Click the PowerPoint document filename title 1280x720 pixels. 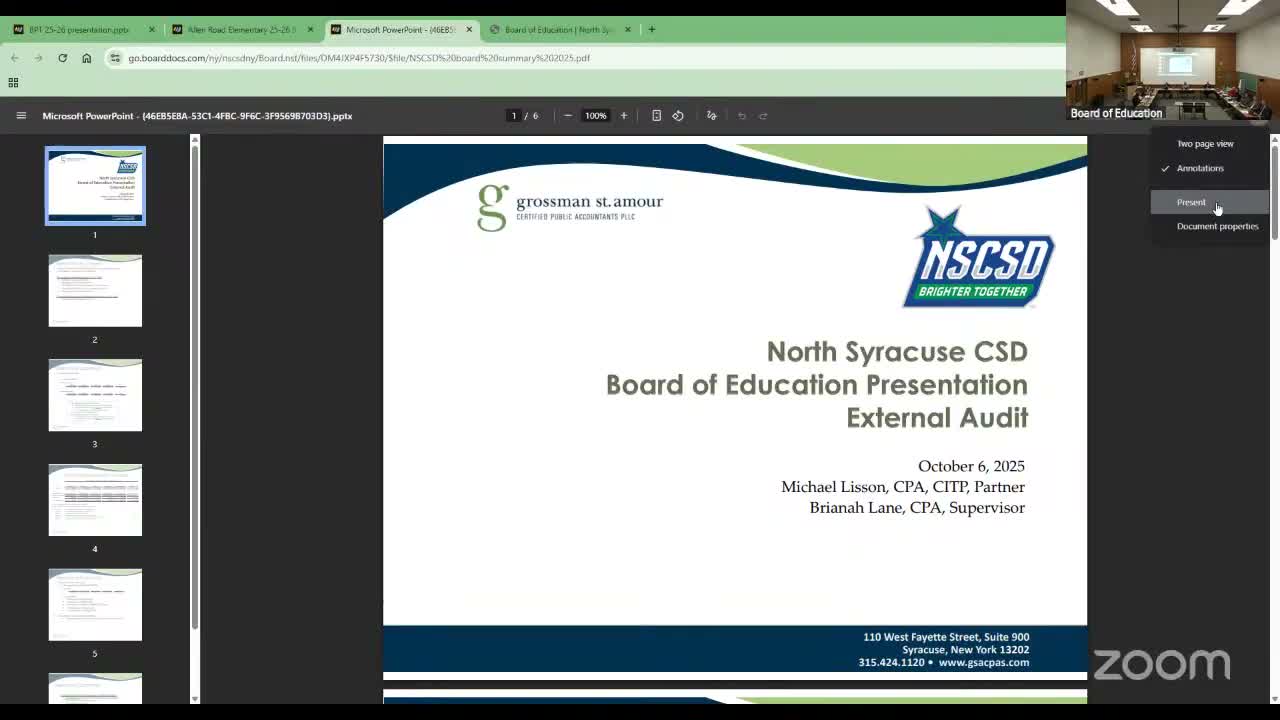click(x=197, y=116)
